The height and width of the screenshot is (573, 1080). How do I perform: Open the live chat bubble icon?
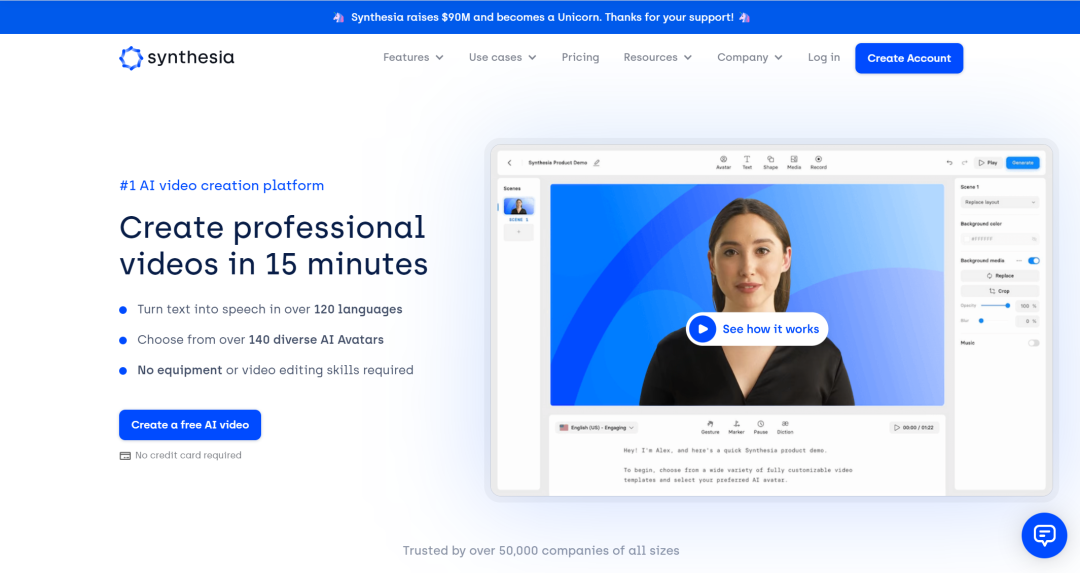(x=1044, y=535)
